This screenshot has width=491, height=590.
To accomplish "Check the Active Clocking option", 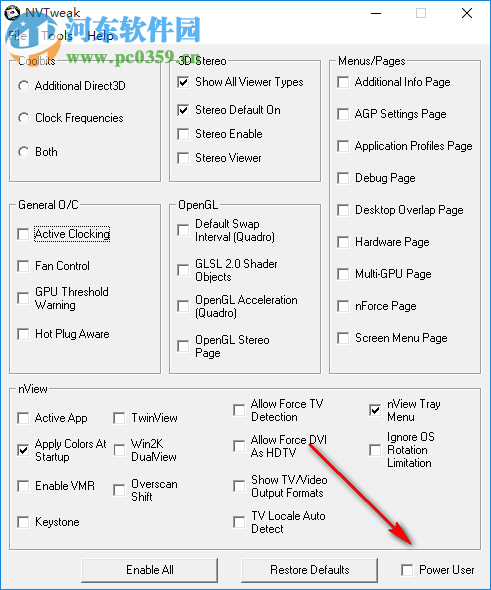I will pyautogui.click(x=23, y=234).
